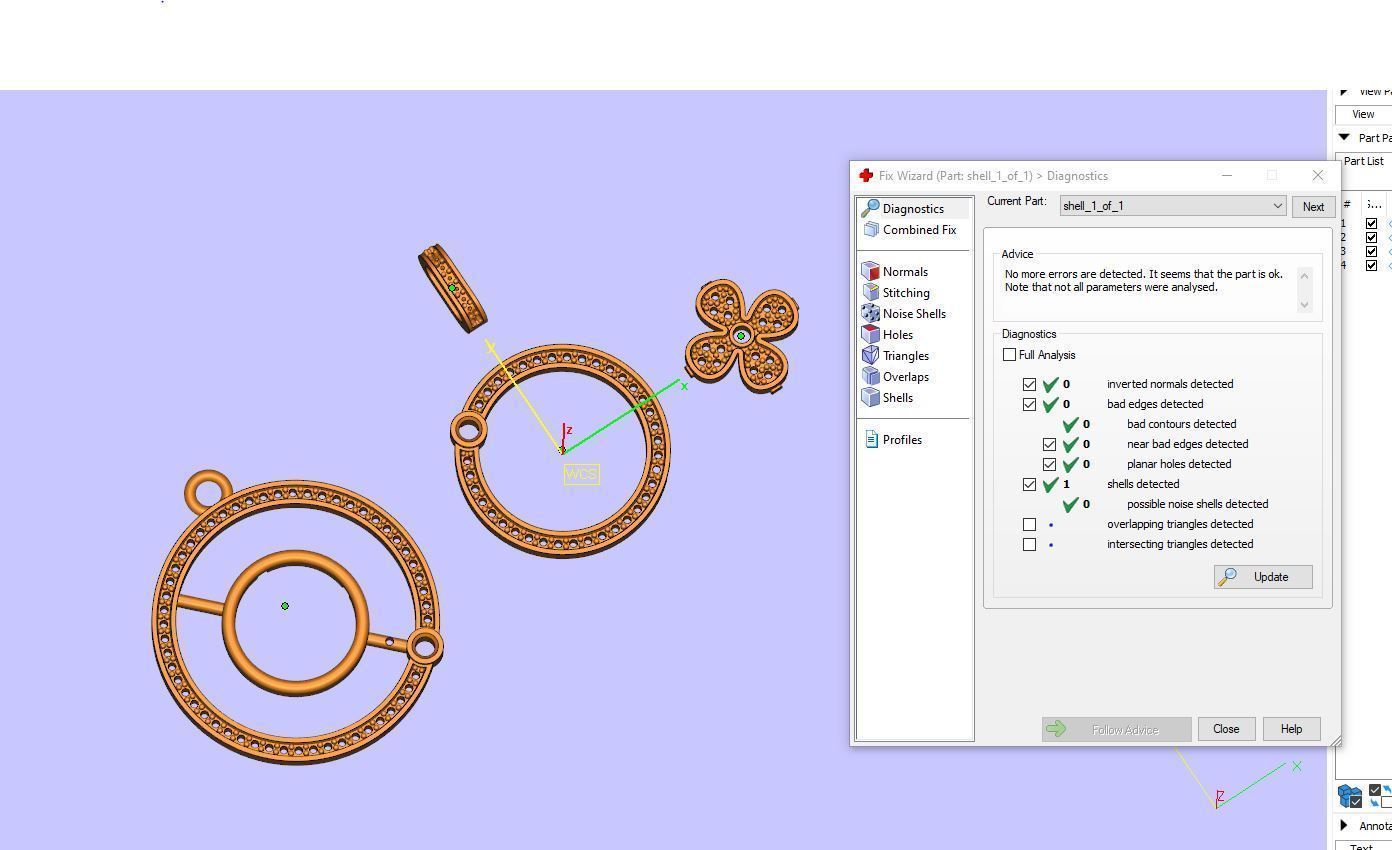The image size is (1392, 850).
Task: Uncheck part 4 in the Part List
Action: tap(1371, 266)
